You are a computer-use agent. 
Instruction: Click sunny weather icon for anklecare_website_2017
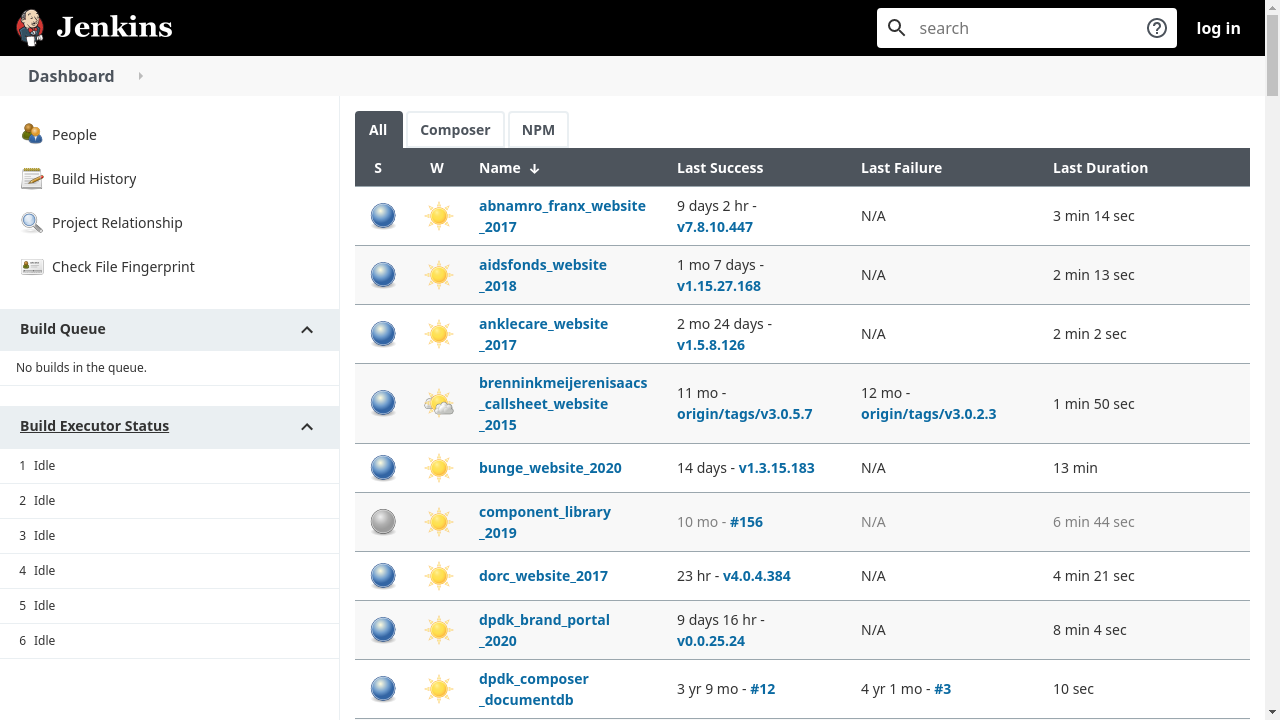[438, 334]
